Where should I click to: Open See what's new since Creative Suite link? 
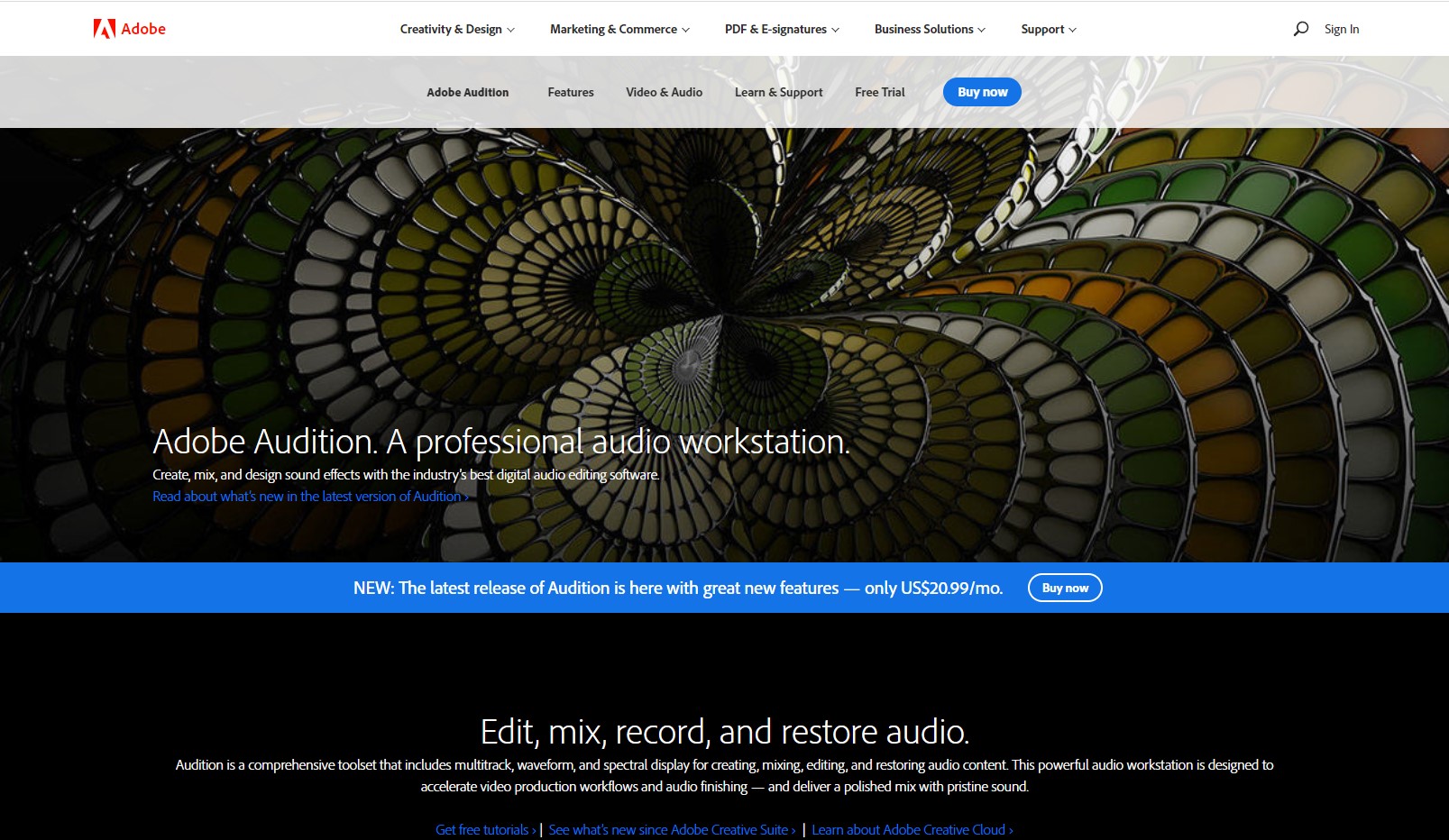click(x=672, y=830)
